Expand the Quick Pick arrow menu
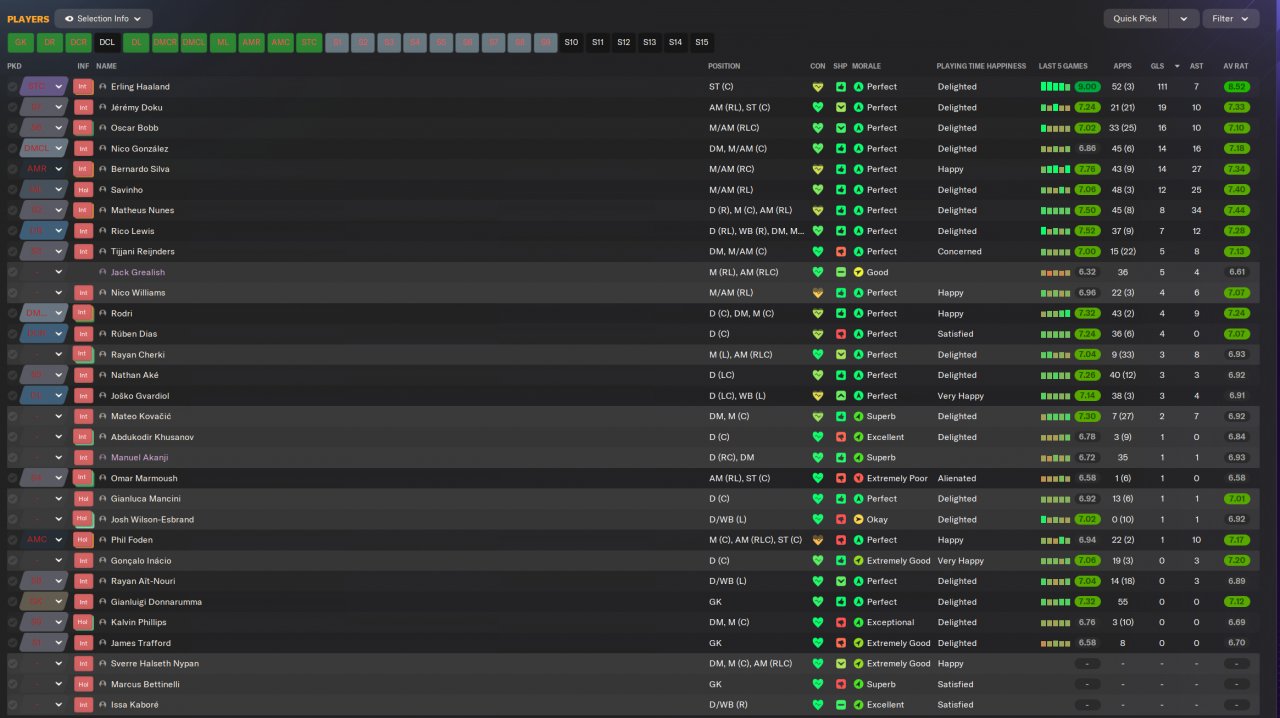 [x=1184, y=18]
